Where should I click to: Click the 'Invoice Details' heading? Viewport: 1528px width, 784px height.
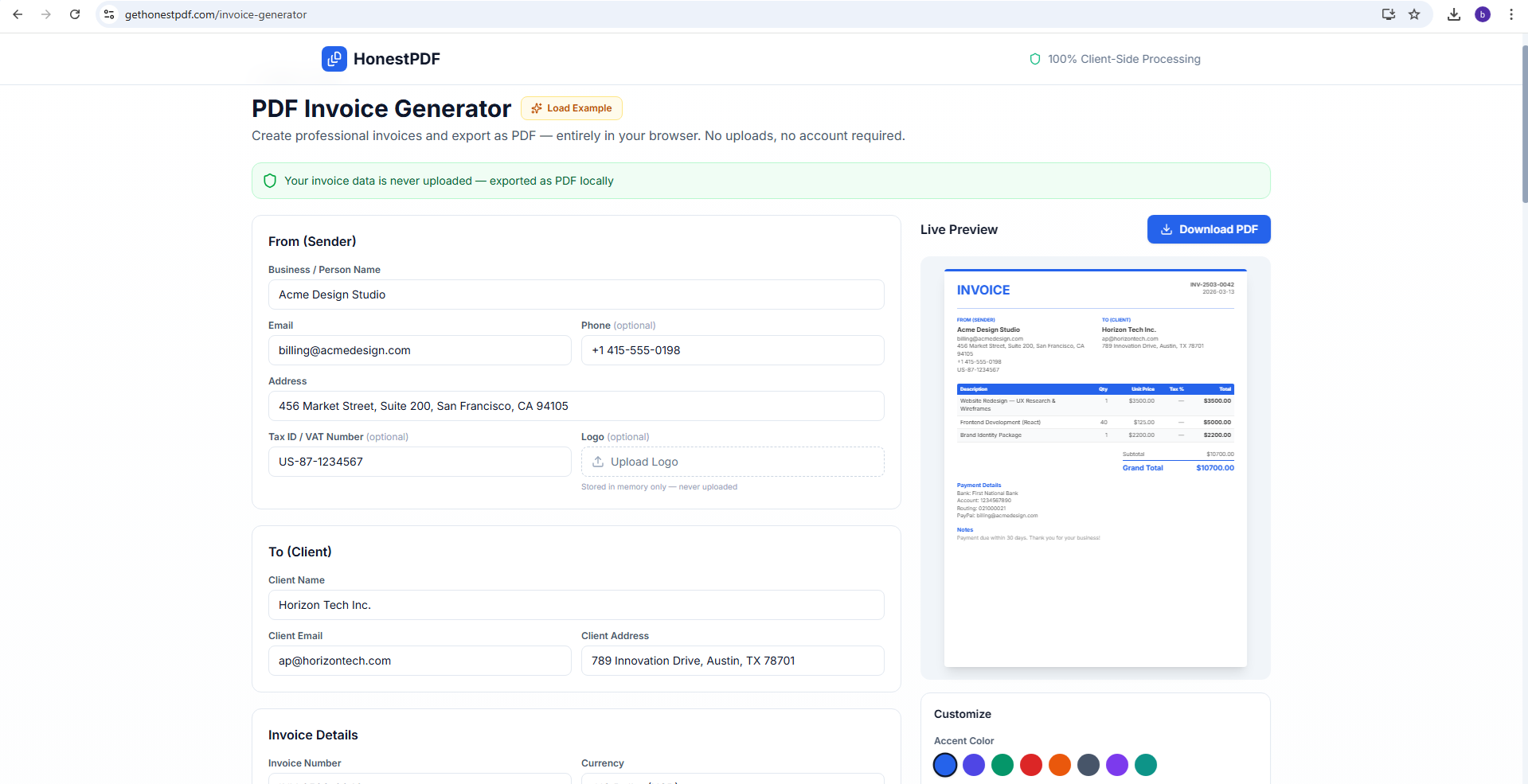coord(313,735)
